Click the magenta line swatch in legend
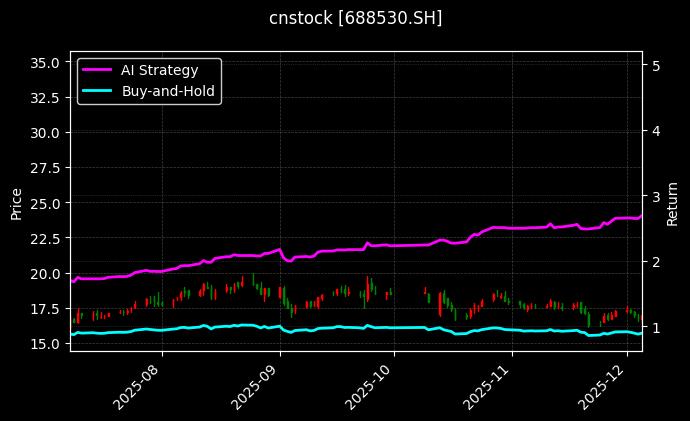 98,70
